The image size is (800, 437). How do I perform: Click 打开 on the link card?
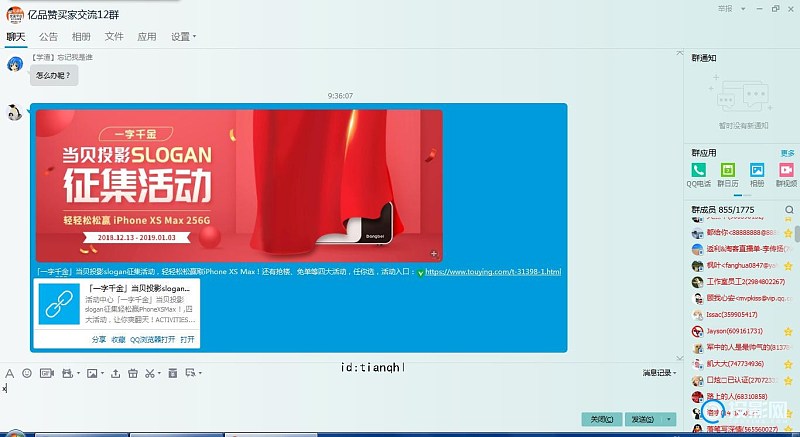point(187,340)
